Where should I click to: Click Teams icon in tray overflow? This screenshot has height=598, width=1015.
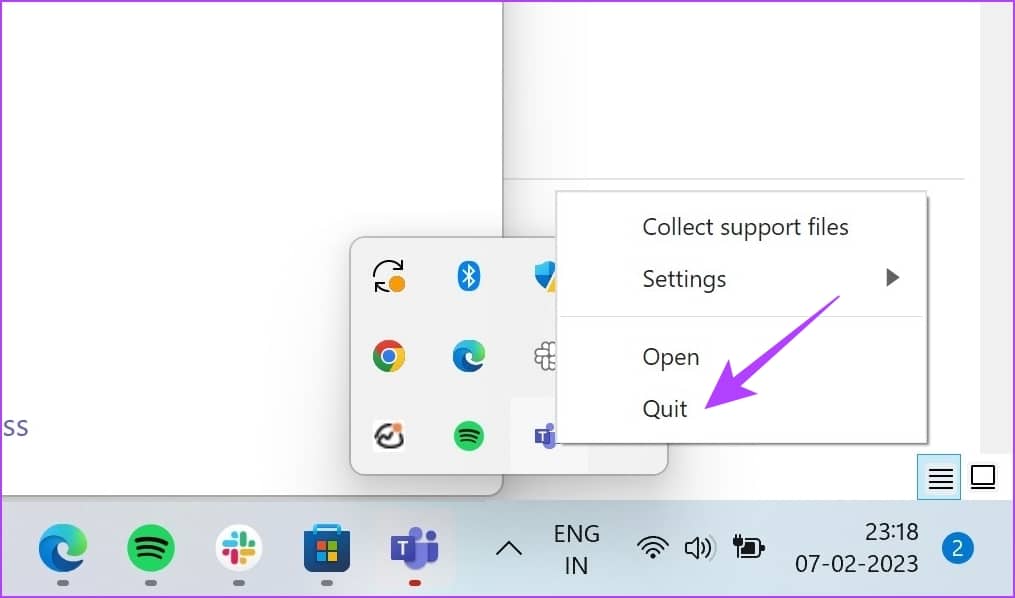click(545, 436)
